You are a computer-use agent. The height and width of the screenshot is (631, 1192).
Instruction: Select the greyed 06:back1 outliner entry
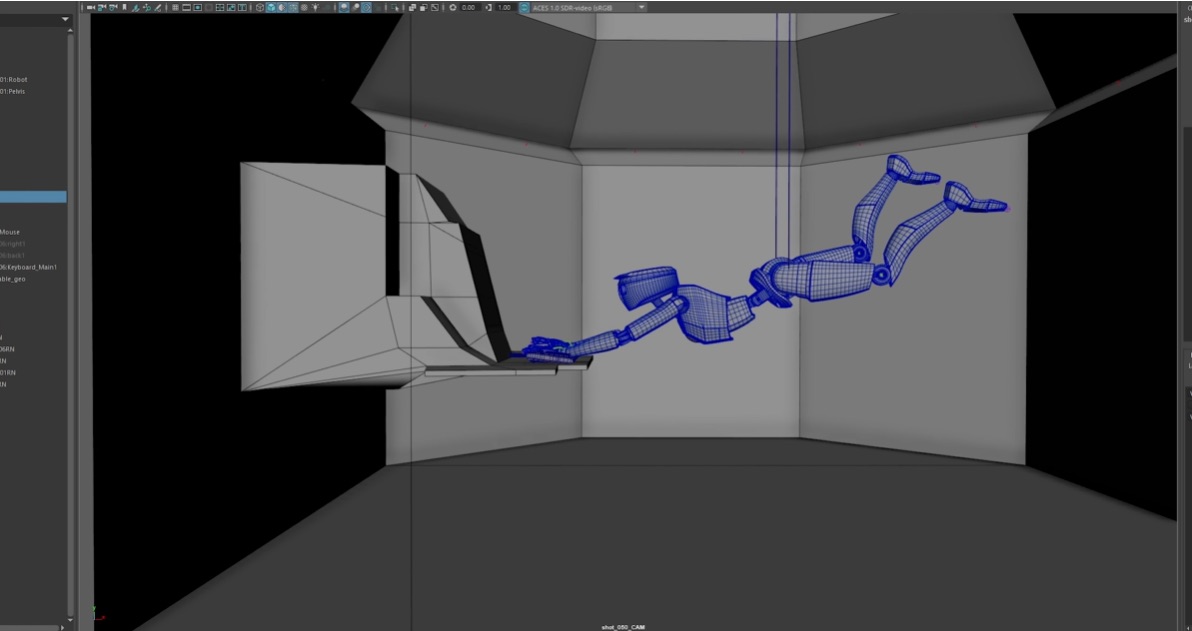(x=12, y=255)
